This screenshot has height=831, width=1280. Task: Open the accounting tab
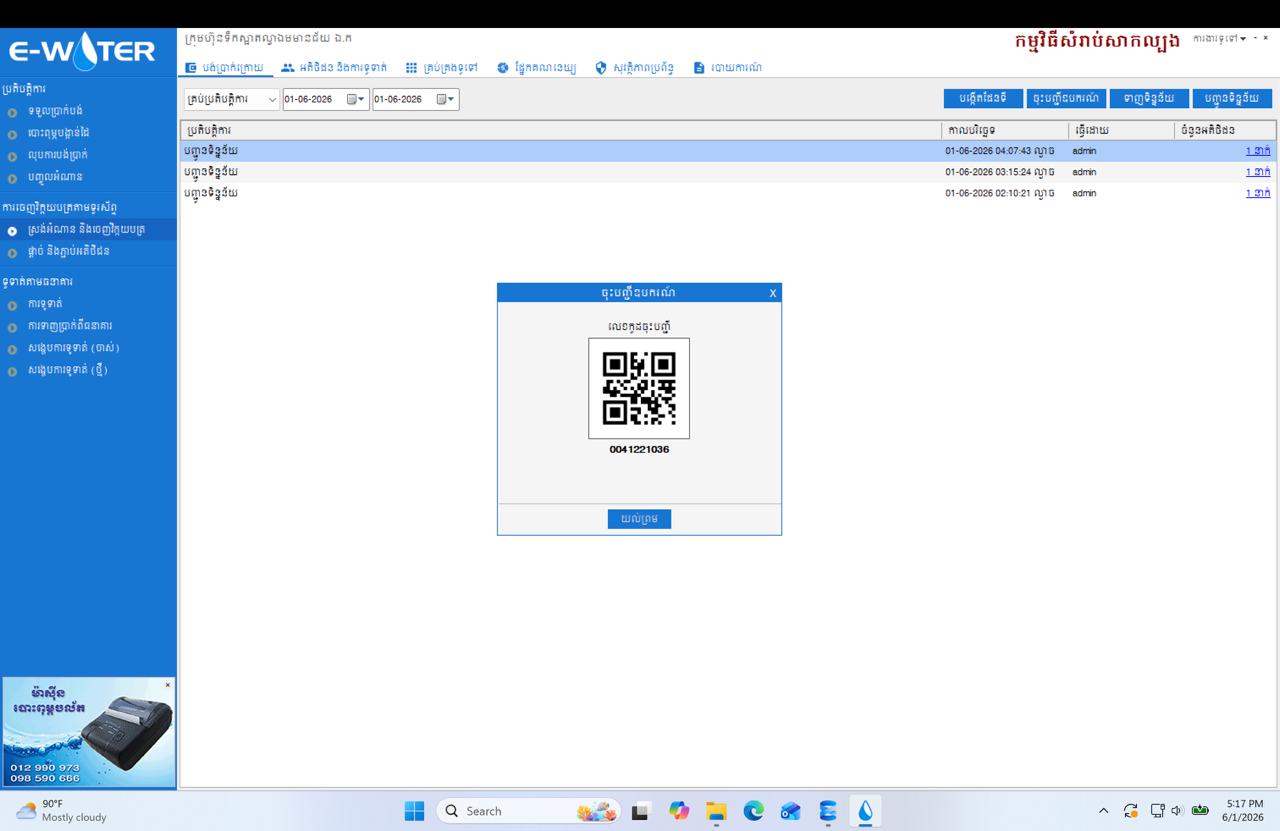(536, 68)
